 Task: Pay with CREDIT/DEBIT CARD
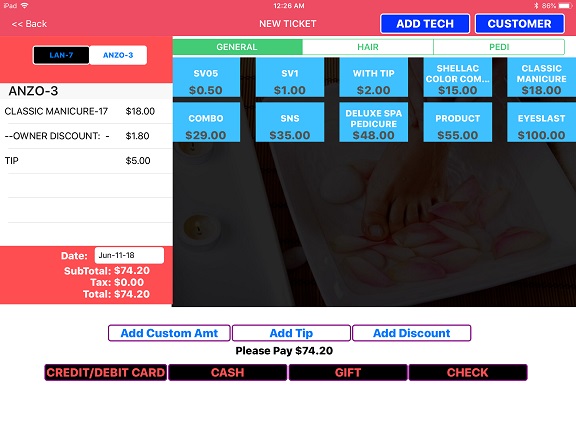(106, 372)
